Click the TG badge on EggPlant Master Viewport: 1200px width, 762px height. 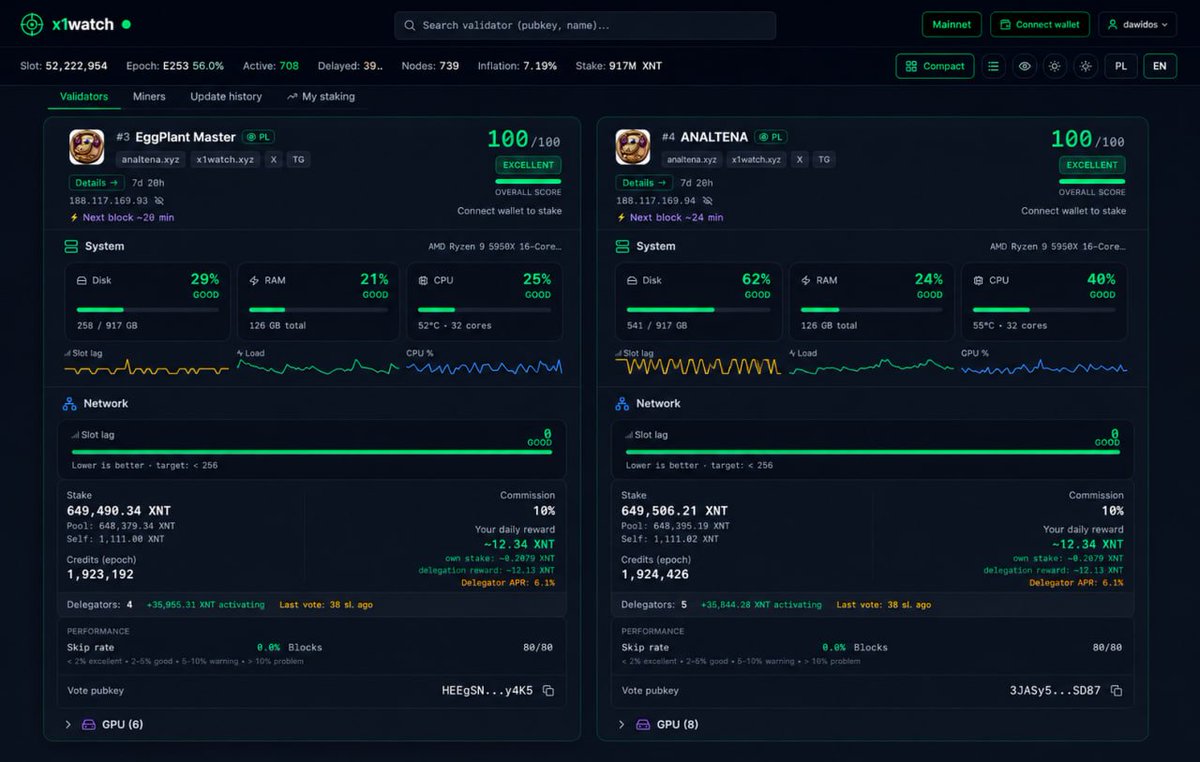click(x=298, y=159)
